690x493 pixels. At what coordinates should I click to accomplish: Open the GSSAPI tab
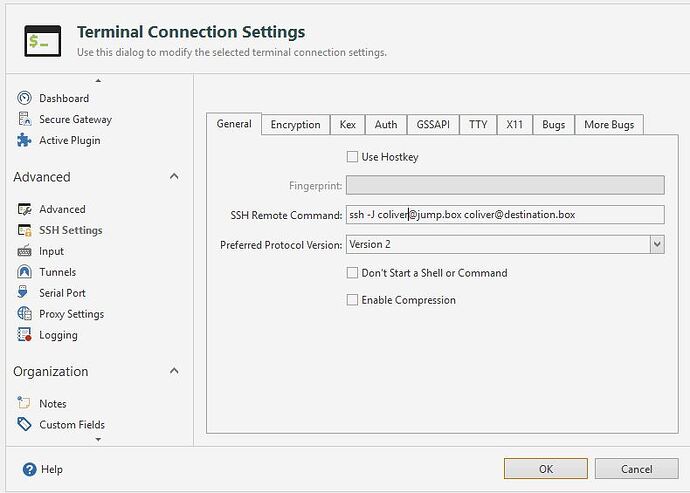coord(433,125)
